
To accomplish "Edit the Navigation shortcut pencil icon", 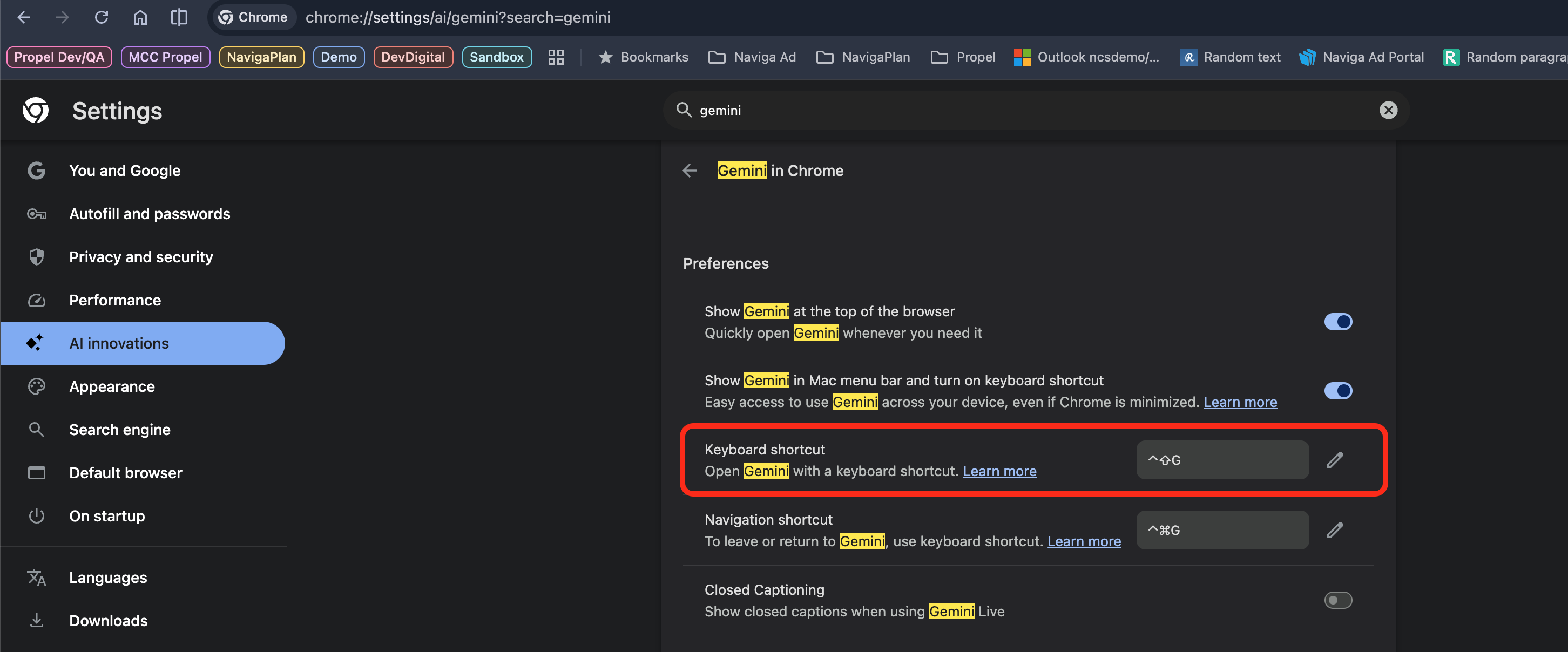I will pyautogui.click(x=1334, y=531).
